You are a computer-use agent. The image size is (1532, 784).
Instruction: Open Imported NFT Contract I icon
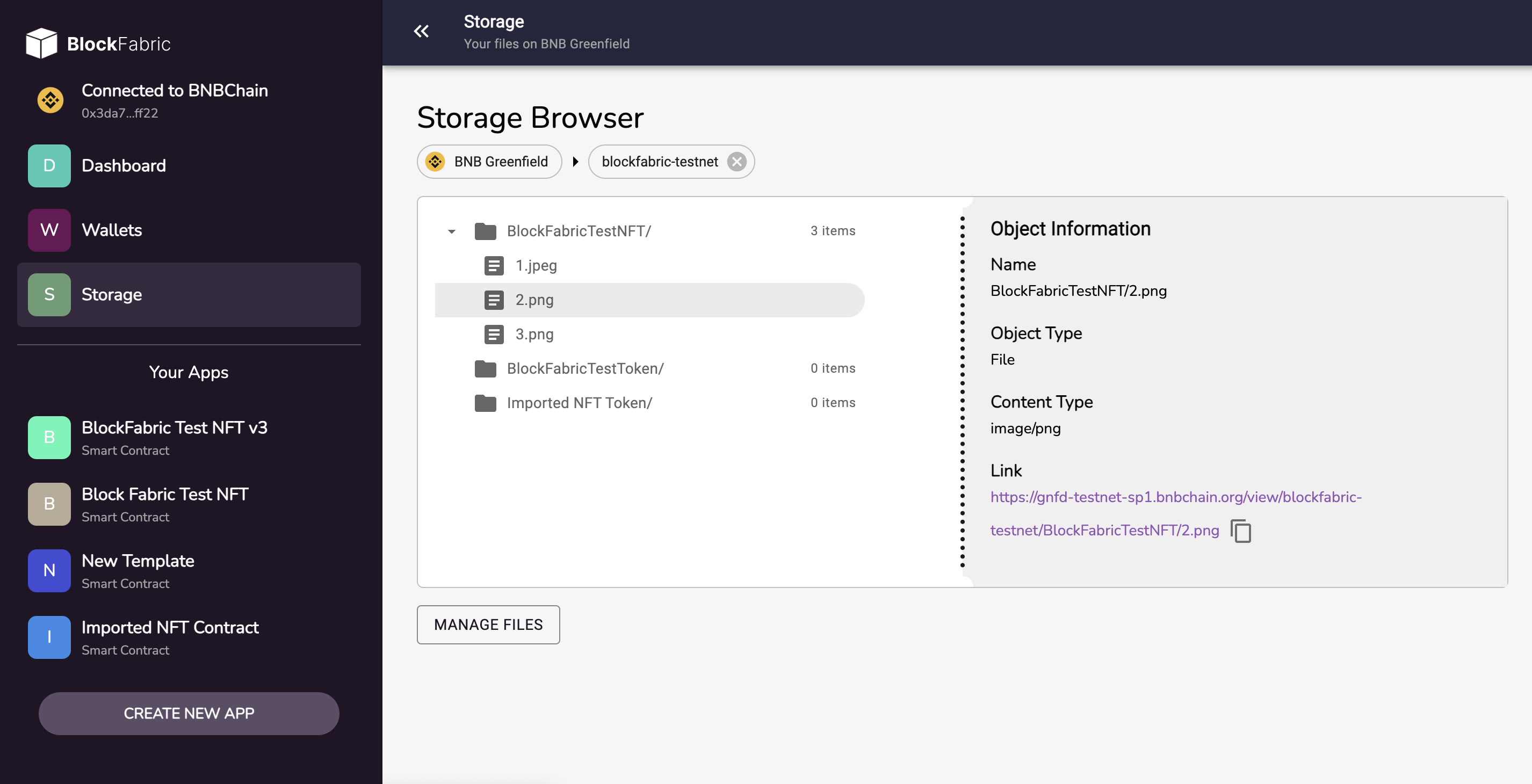click(x=49, y=637)
